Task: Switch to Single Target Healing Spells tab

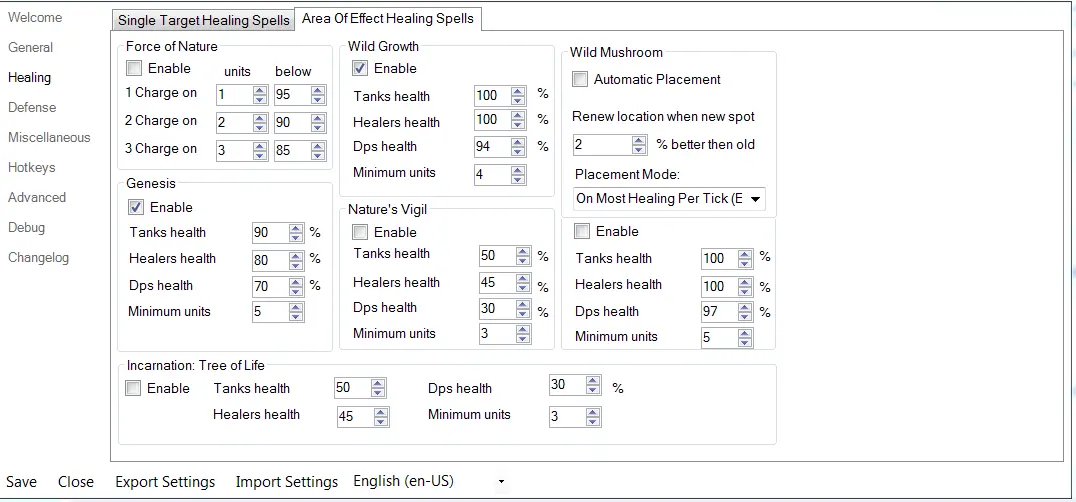Action: [204, 20]
